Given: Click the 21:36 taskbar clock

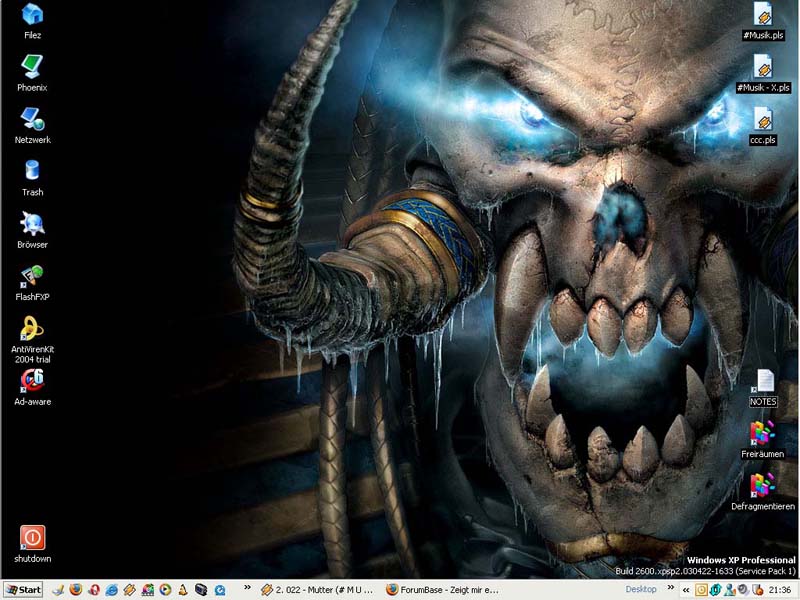Looking at the screenshot, I should click(780, 590).
